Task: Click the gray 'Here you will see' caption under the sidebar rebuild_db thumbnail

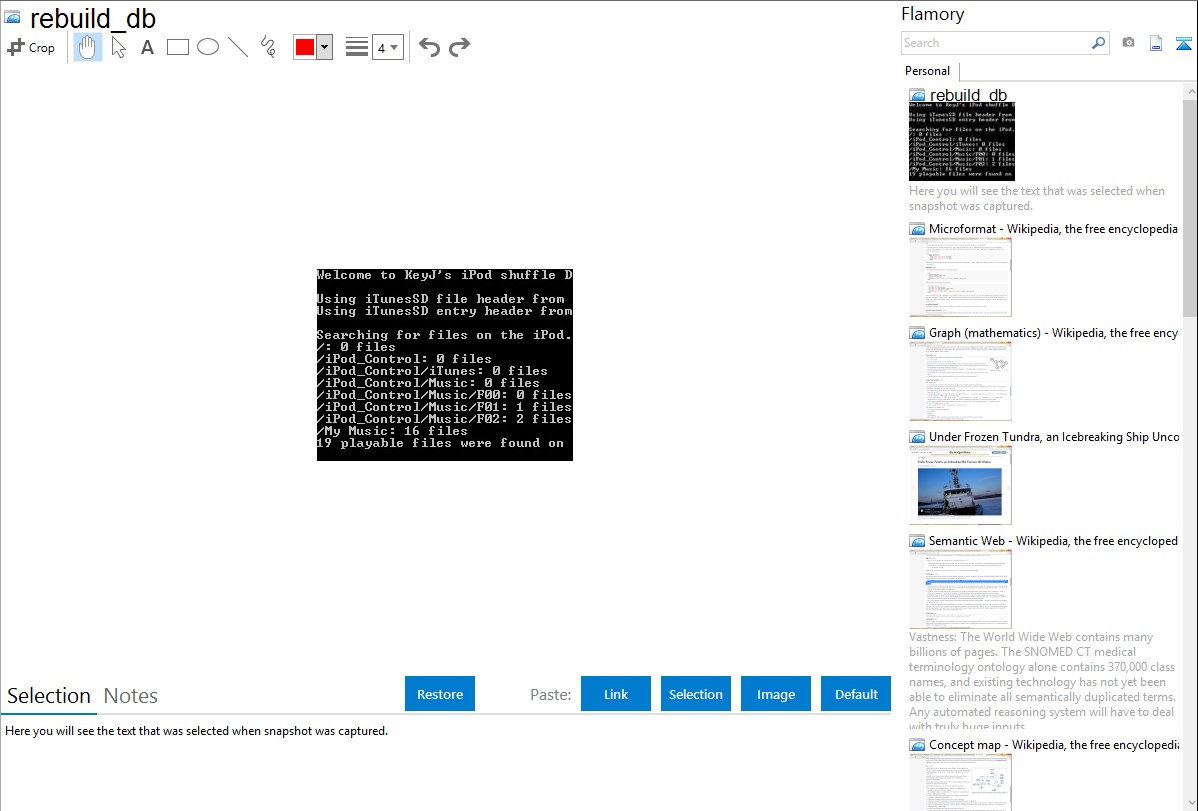Action: click(1037, 198)
